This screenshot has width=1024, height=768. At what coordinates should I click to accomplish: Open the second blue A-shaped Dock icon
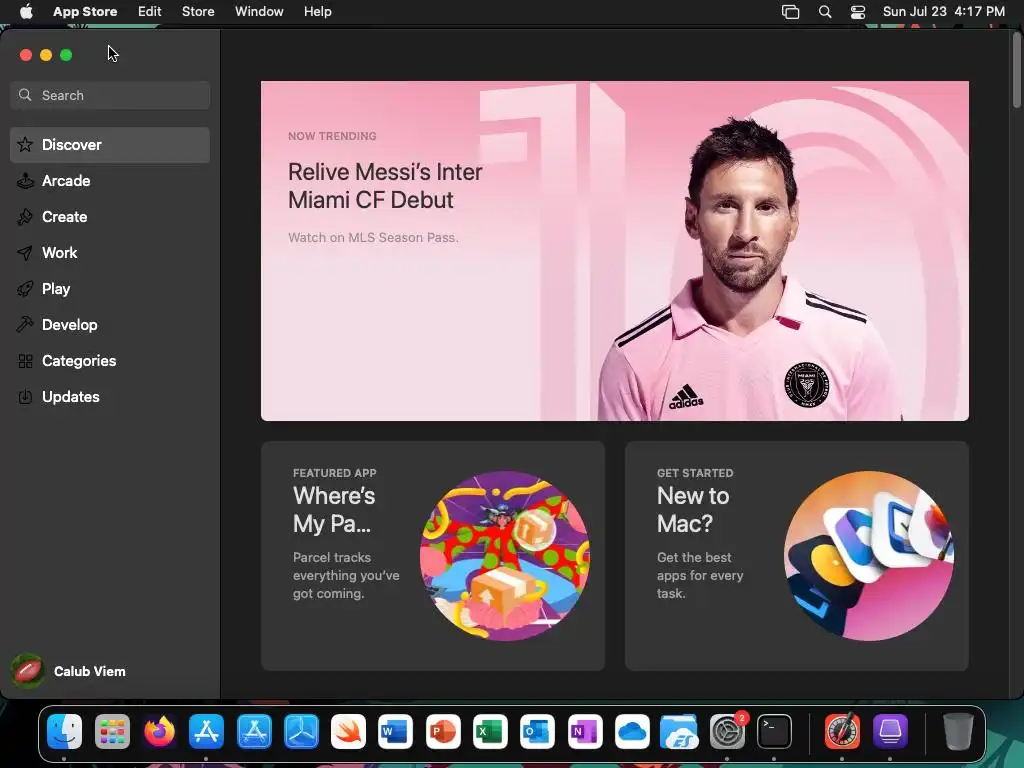pos(254,731)
